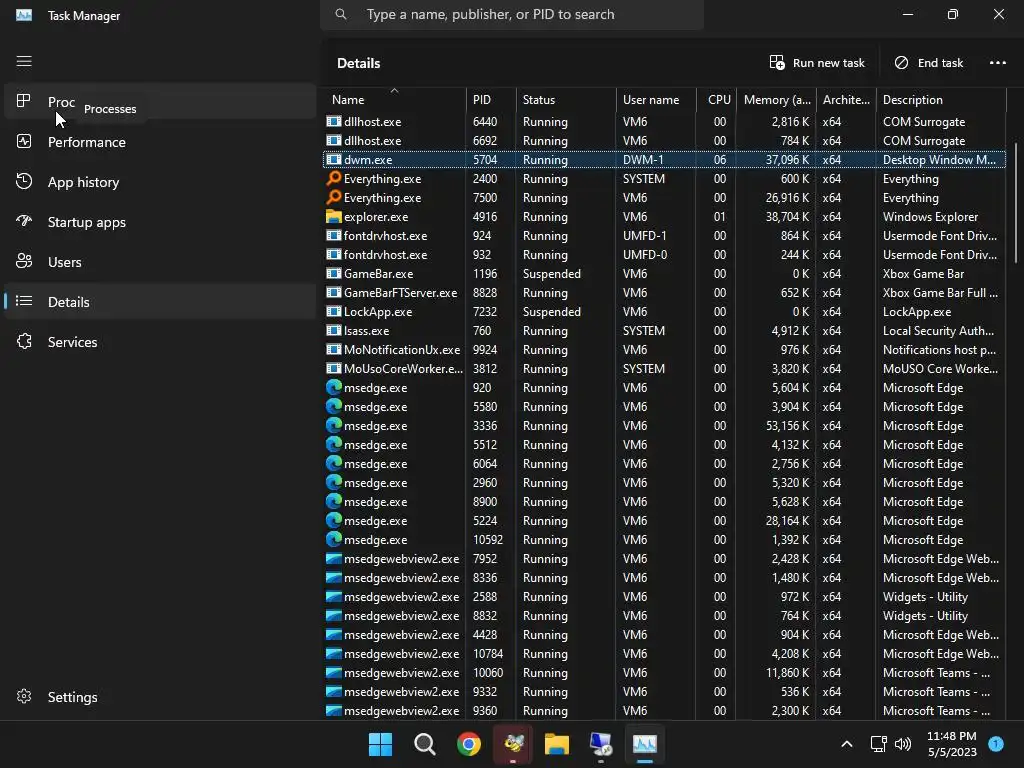Click PID 6440 of dllhost.exe
The image size is (1024, 768).
point(485,121)
